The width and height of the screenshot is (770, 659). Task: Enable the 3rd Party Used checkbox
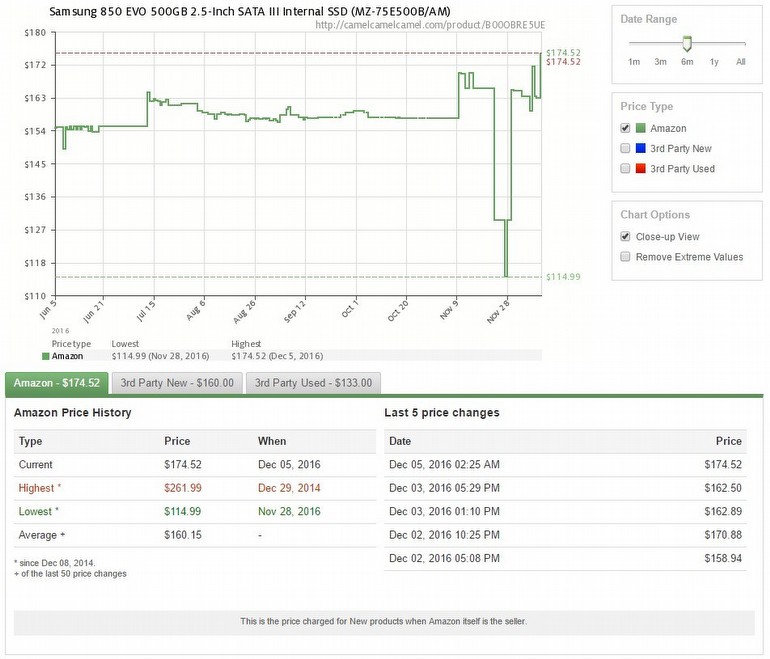625,169
